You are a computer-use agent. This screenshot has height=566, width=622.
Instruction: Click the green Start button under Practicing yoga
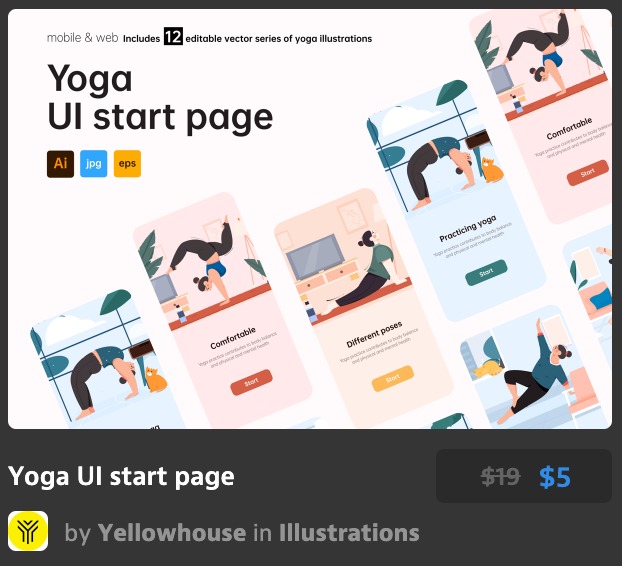[x=486, y=272]
